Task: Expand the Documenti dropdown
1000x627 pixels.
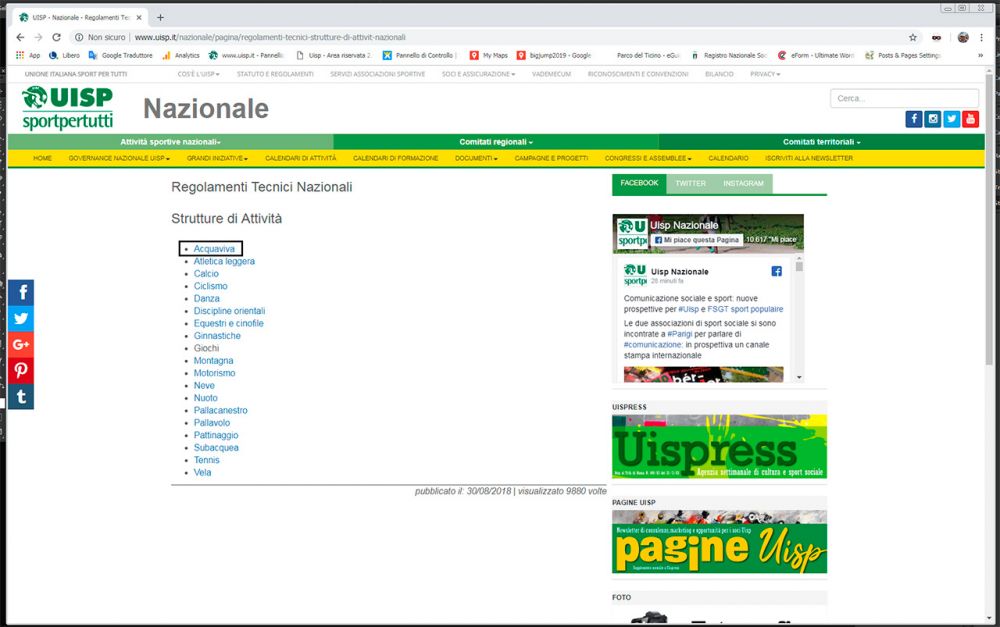Action: point(476,158)
